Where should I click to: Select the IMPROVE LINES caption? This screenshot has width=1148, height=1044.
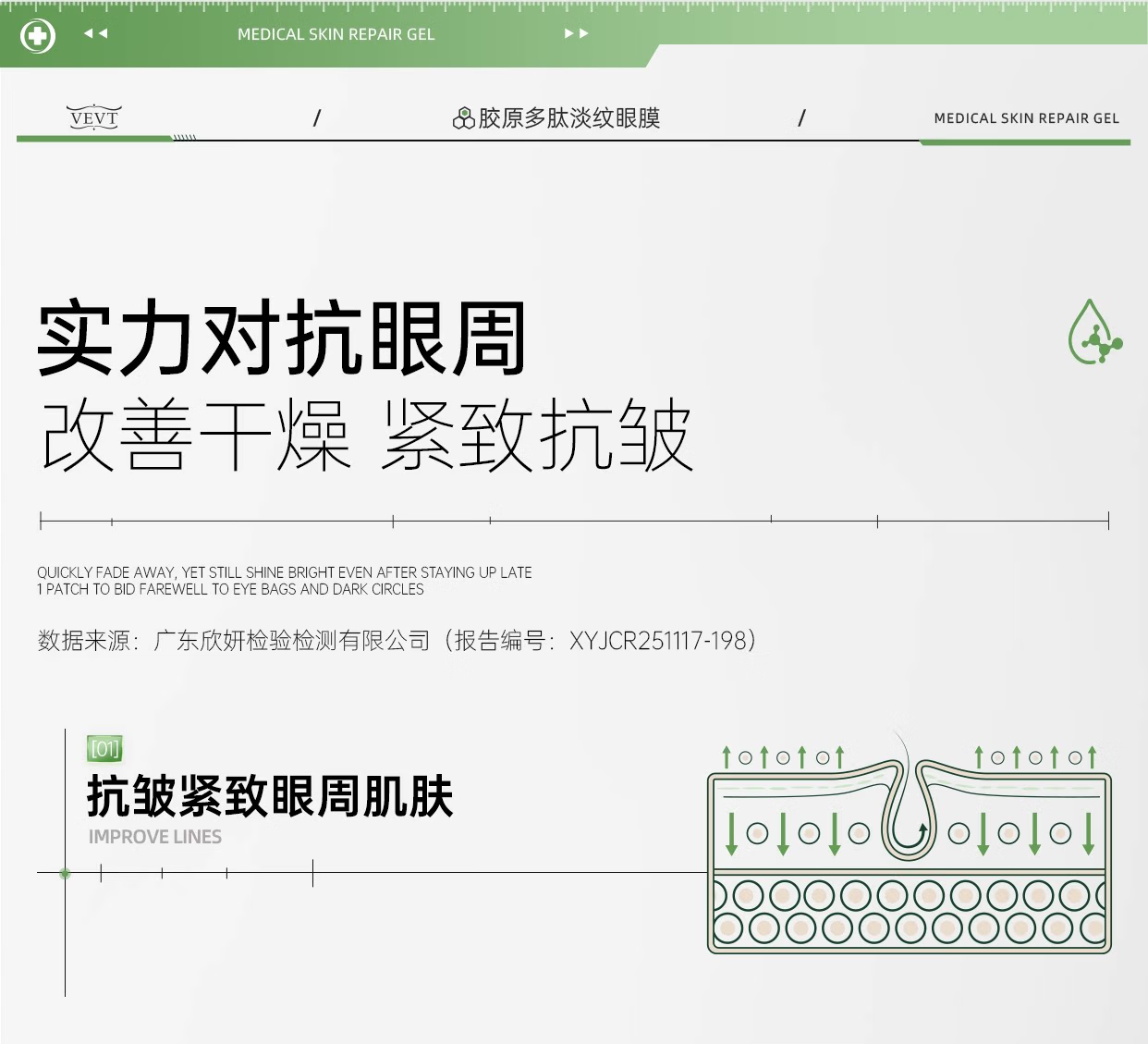(155, 837)
